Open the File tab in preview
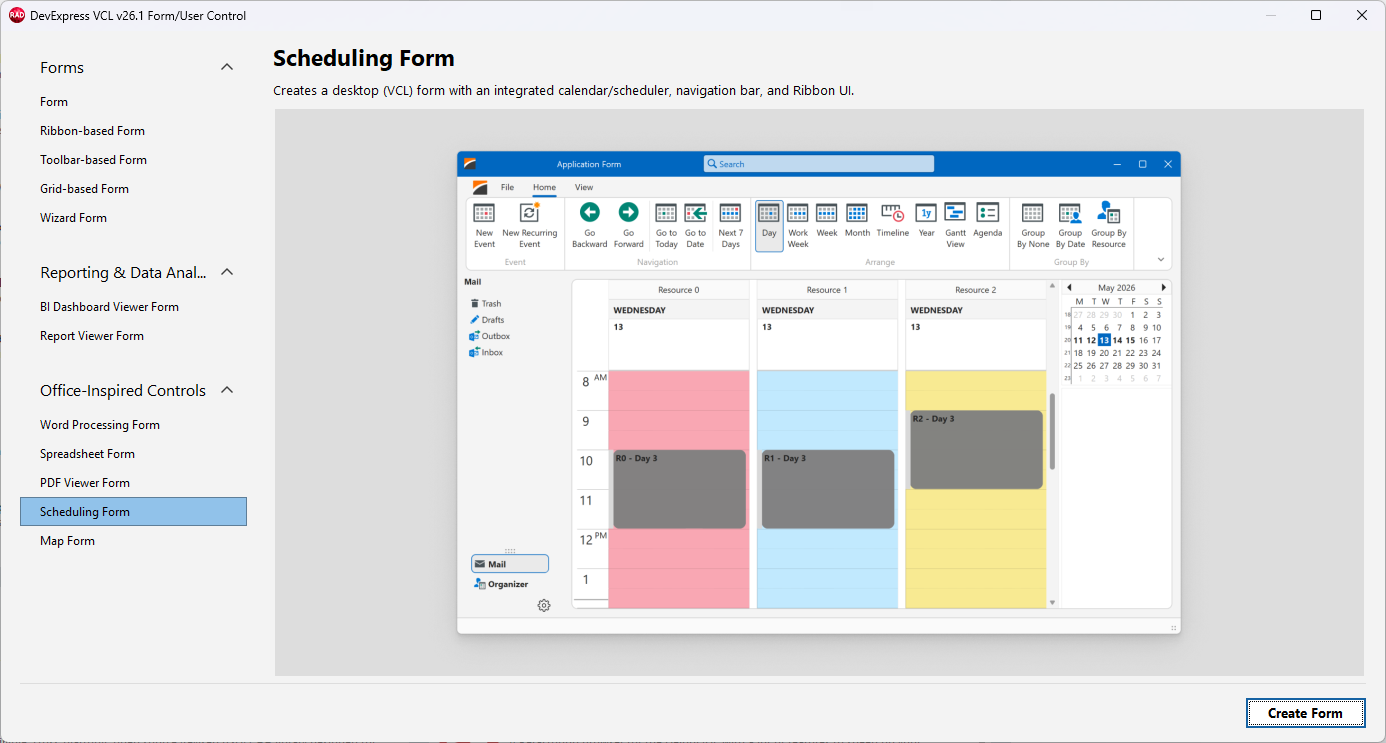The width and height of the screenshot is (1386, 743). tap(507, 187)
